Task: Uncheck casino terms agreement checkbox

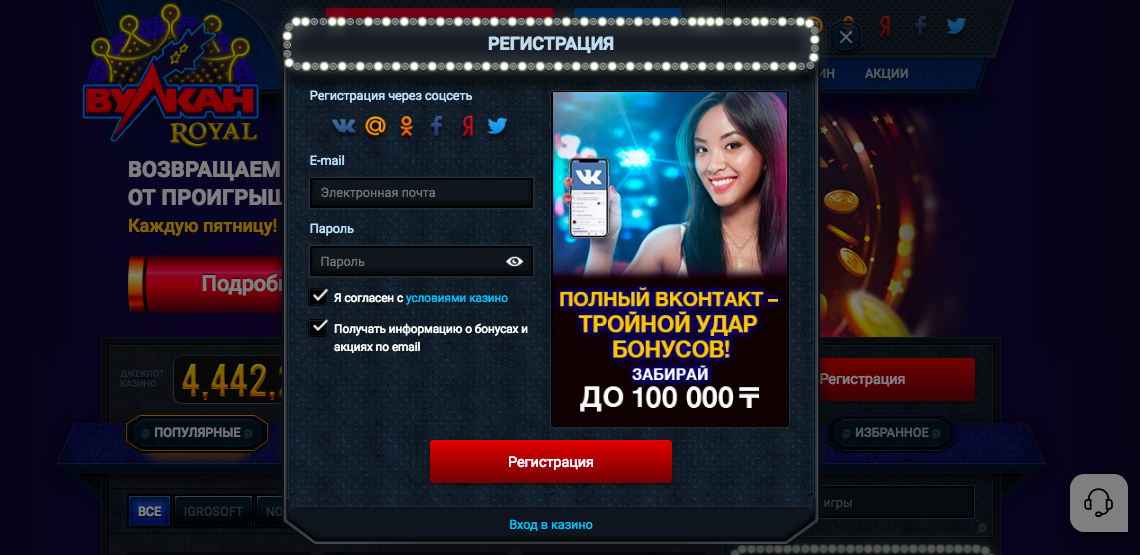Action: 318,297
